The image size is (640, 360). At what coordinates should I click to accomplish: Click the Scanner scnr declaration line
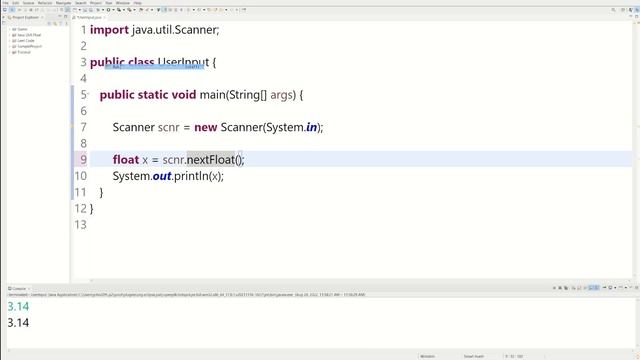coord(218,127)
